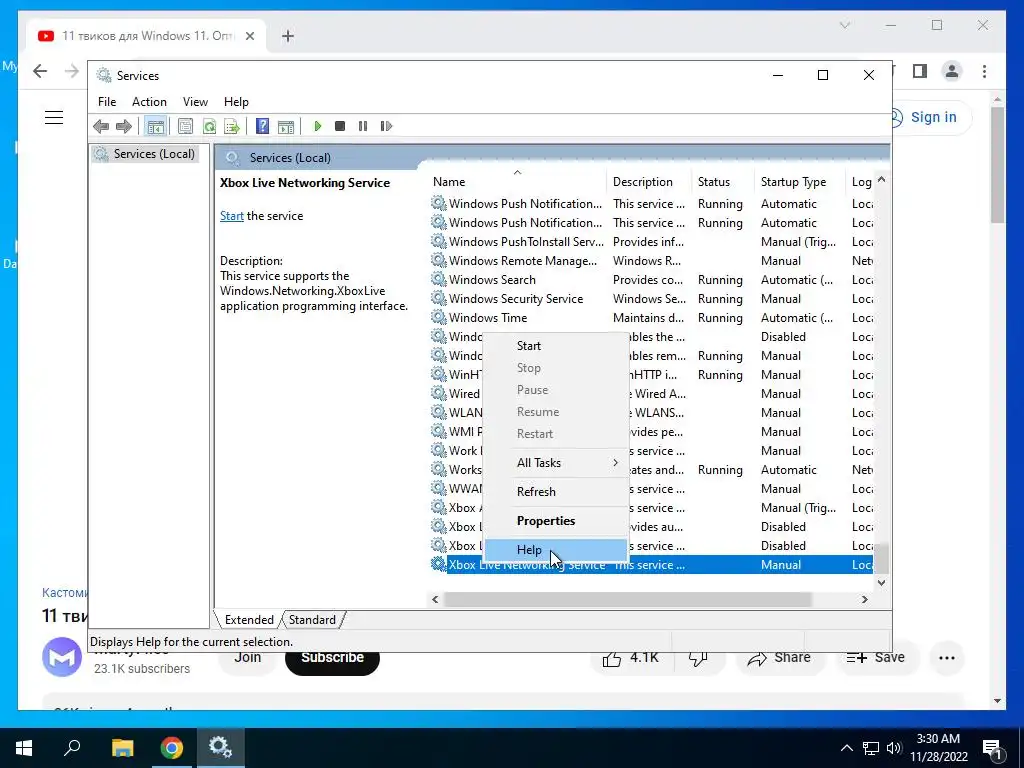
Task: Click the up arrow of services list scrollbar
Action: tap(882, 179)
